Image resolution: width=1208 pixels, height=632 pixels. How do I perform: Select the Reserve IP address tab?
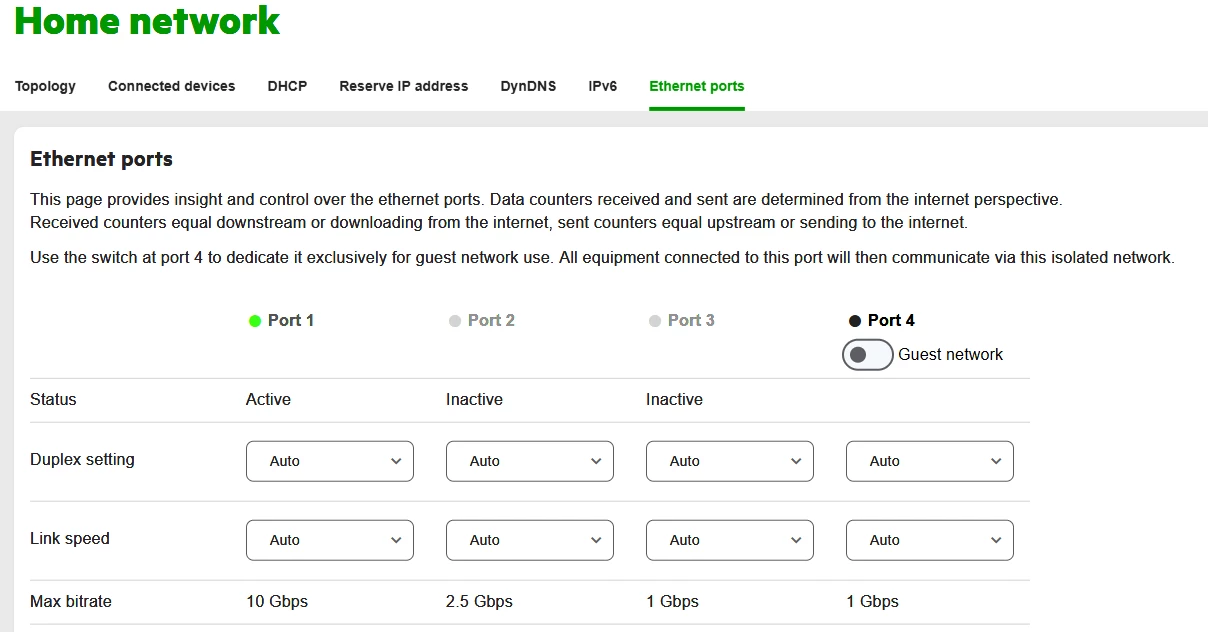click(403, 86)
